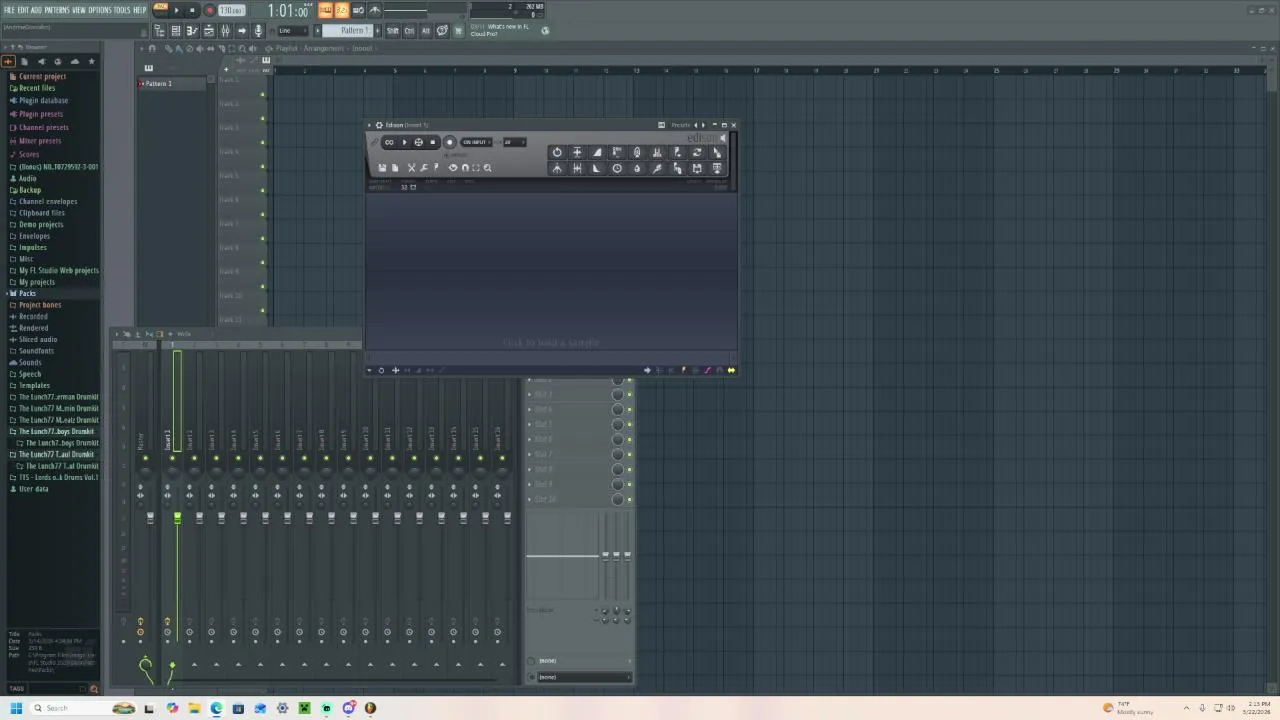The image size is (1280, 720).
Task: Open Edison's Presets selector
Action: (x=681, y=125)
